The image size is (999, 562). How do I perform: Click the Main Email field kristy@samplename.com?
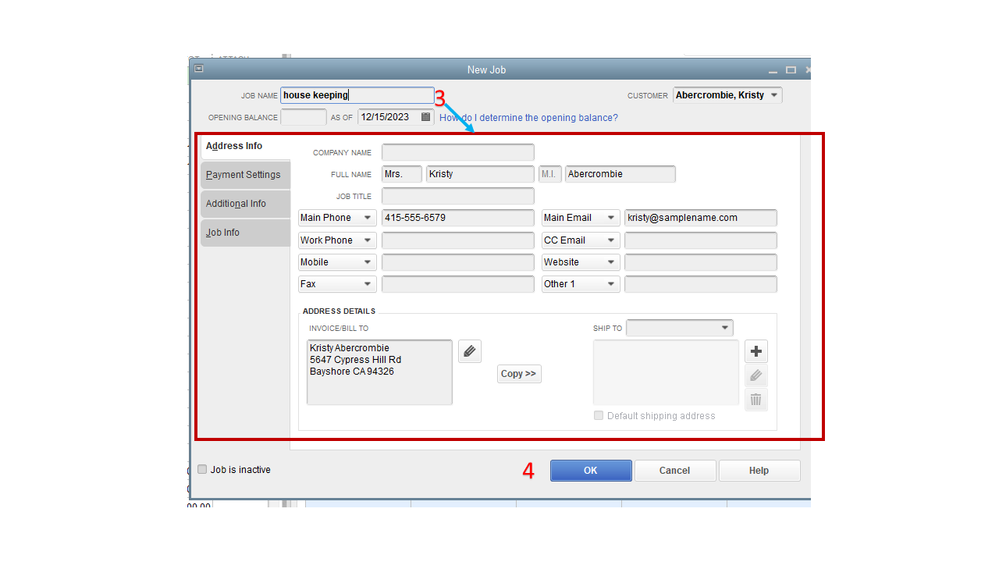700,218
